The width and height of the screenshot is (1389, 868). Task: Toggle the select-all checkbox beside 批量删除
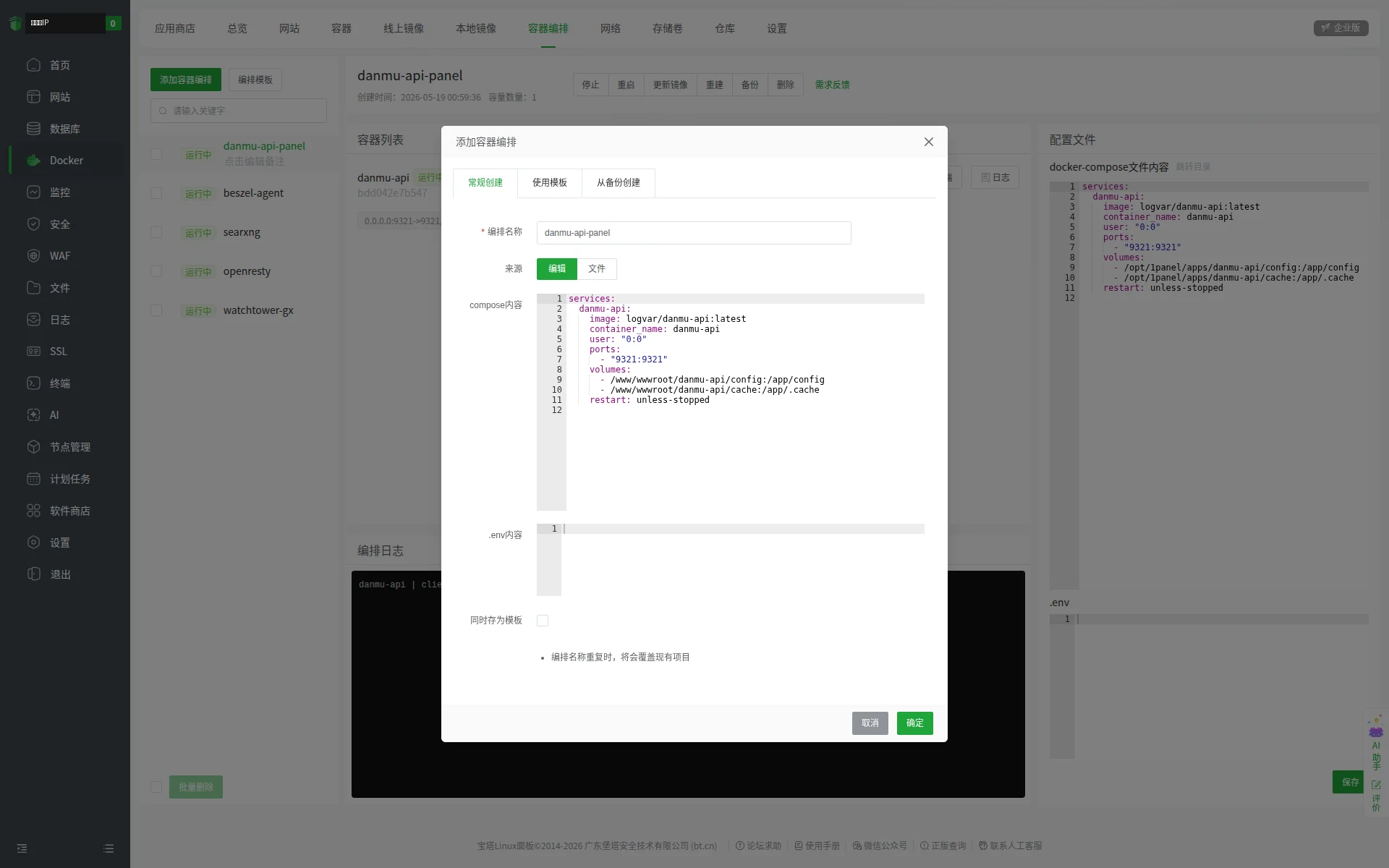click(156, 787)
